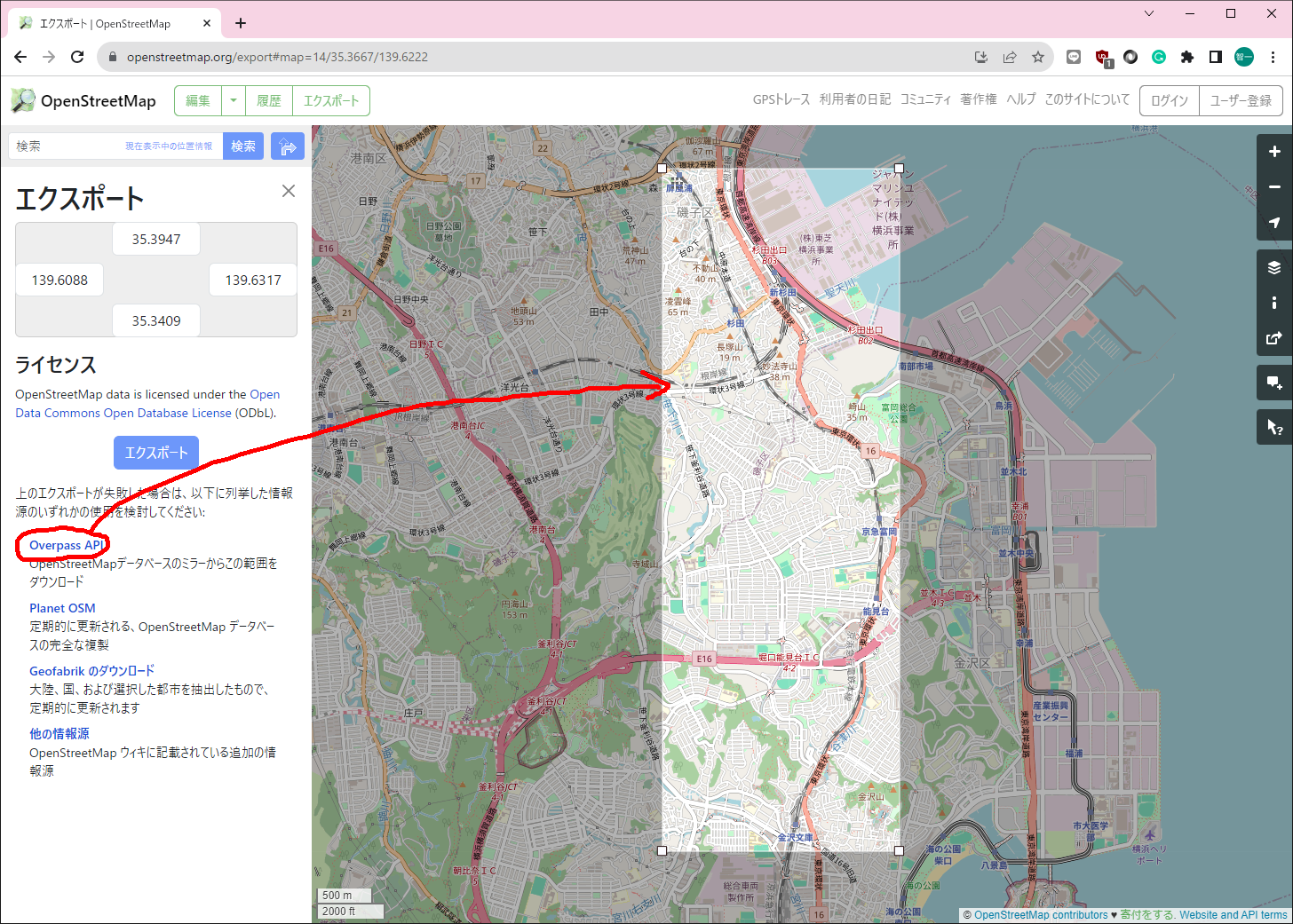Open the Overpass API link
The image size is (1293, 924).
pos(67,545)
